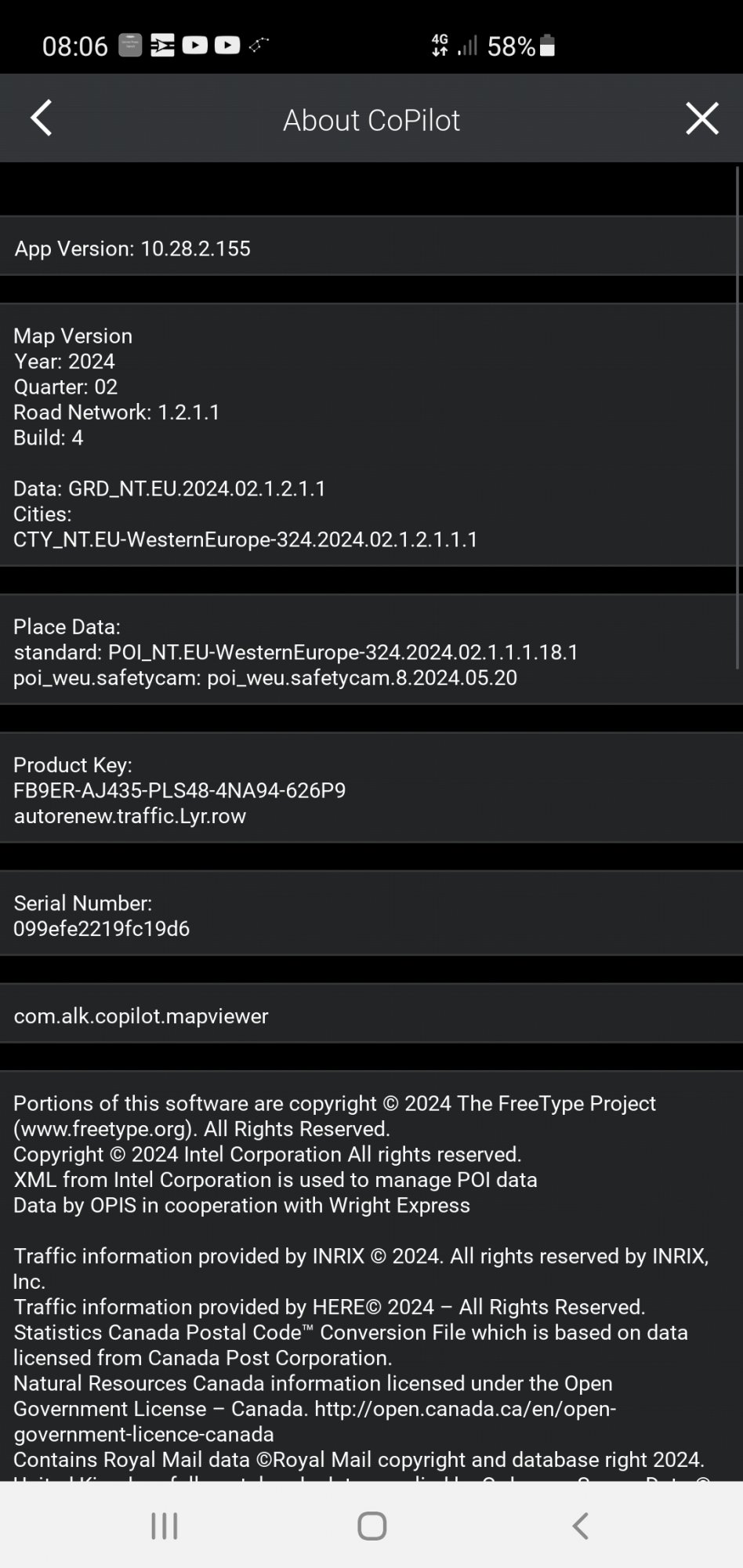Tap the back arrow in About CoPilot header
This screenshot has height=1568, width=743.
(41, 118)
